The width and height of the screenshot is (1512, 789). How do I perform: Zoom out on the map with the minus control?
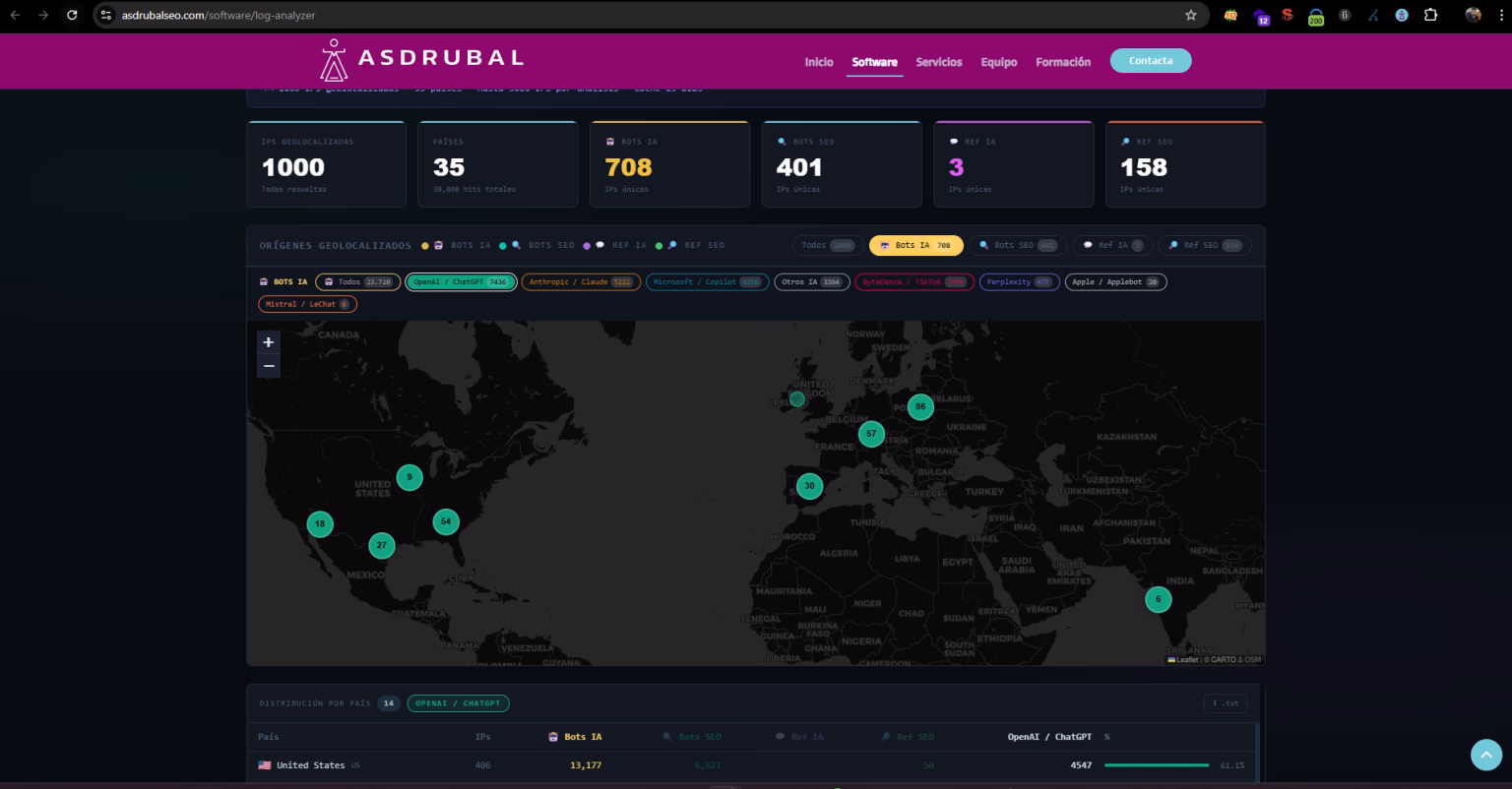(269, 365)
